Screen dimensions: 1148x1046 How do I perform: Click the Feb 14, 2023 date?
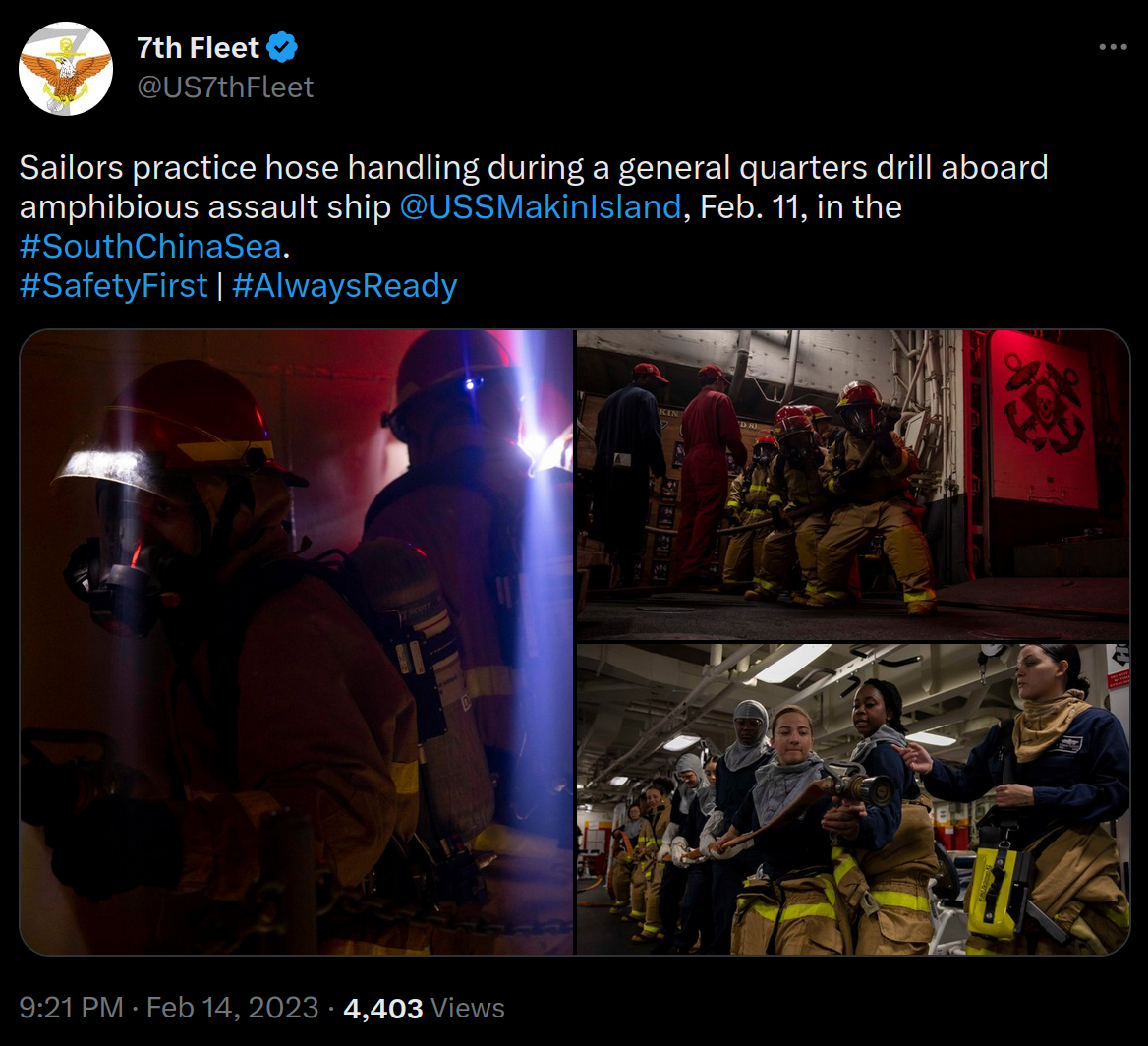coord(232,1008)
